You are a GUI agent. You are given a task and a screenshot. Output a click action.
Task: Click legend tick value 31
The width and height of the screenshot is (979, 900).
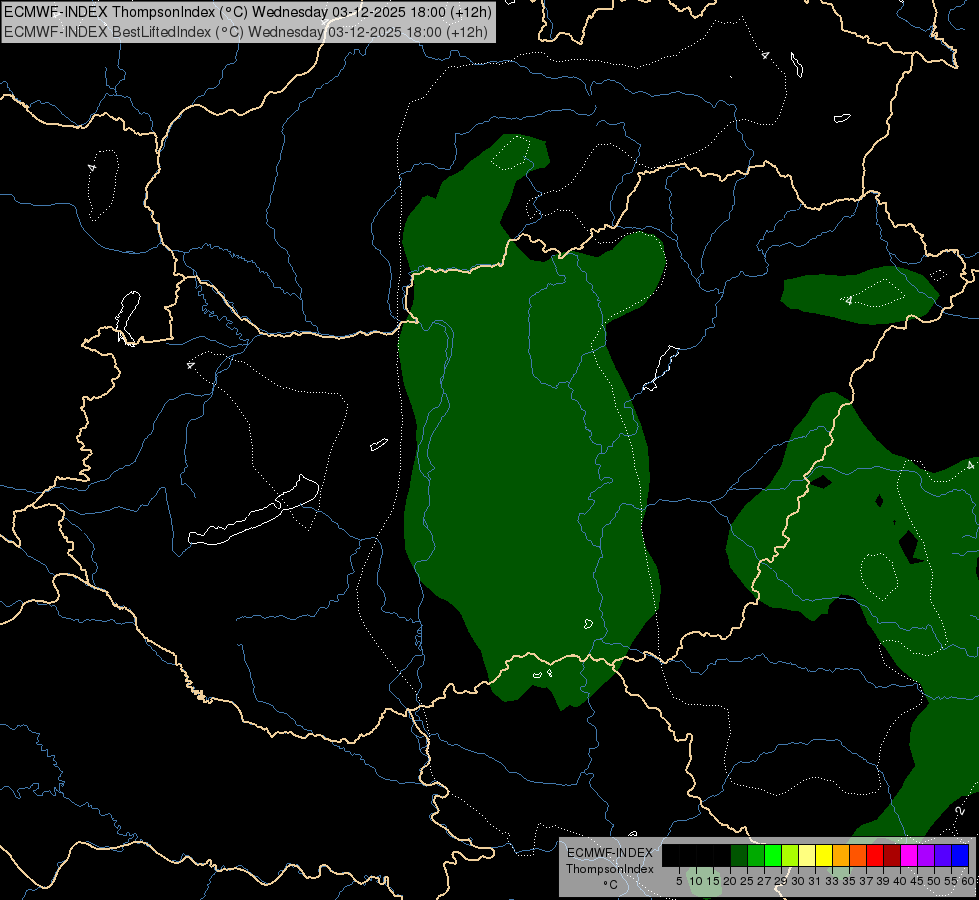[815, 881]
